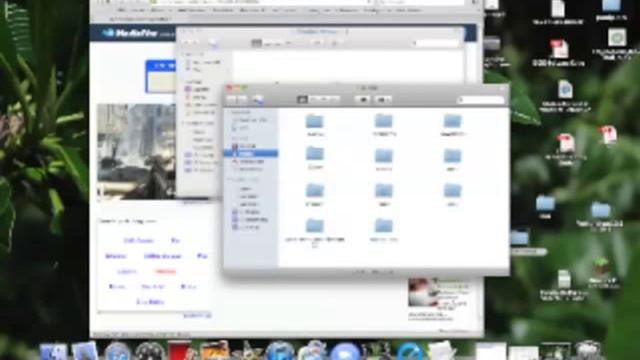Focus the search field in front Finder window
The image size is (640, 360).
pyautogui.click(x=481, y=100)
